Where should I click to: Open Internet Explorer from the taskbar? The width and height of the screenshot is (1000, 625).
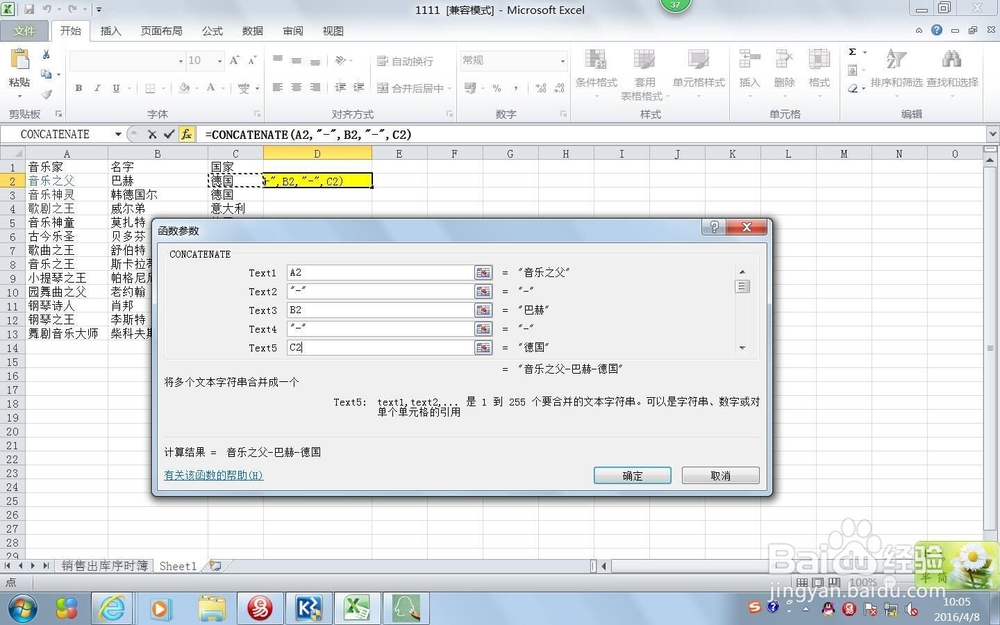[112, 608]
